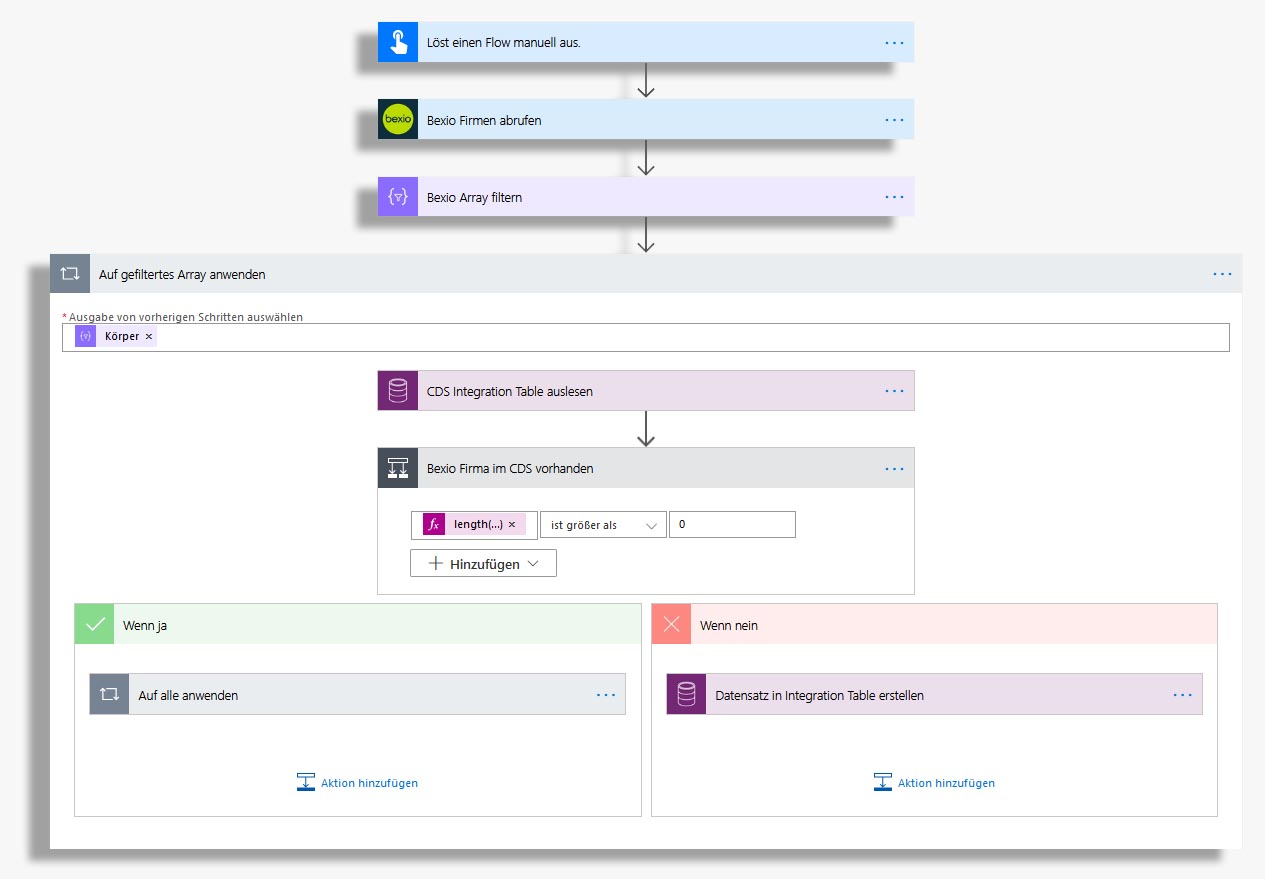Open the ellipsis menu of 'Bexio Firmen abrufen'
The height and width of the screenshot is (879, 1265).
point(894,120)
